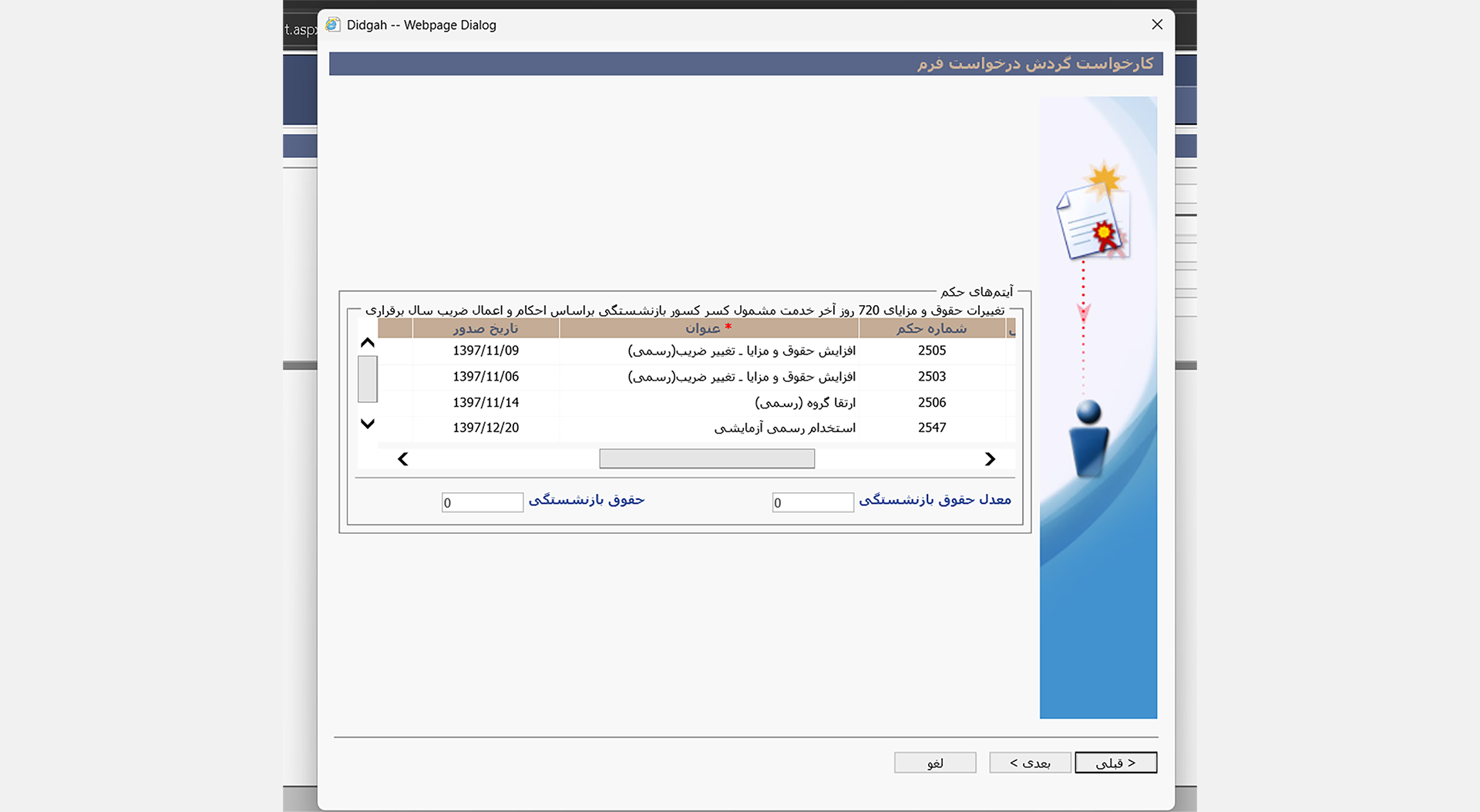Click the Internet Explorer icon in the title bar
The image size is (1480, 812).
coord(333,25)
